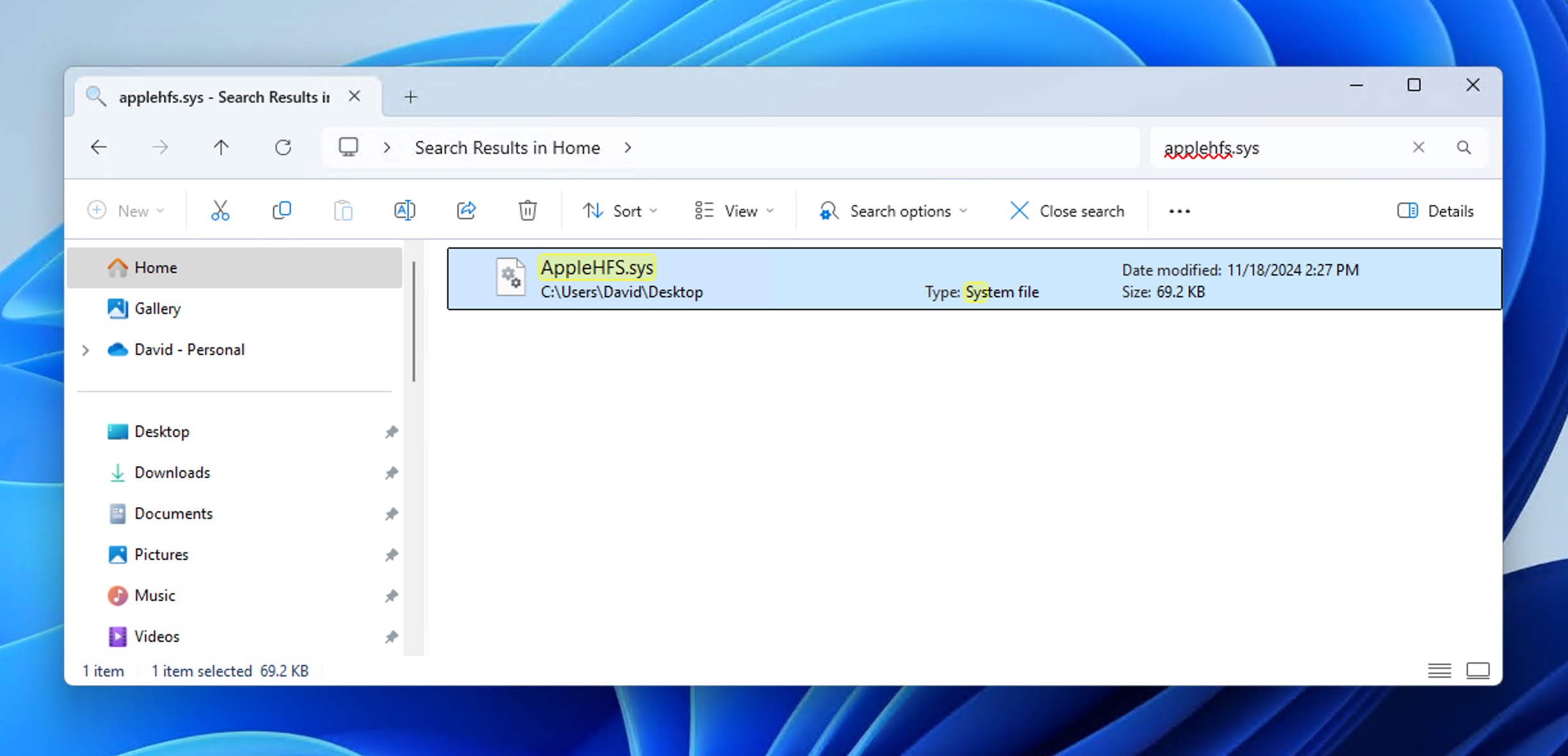The width and height of the screenshot is (1568, 756).
Task: Expand David - Personal tree item
Action: (x=85, y=349)
